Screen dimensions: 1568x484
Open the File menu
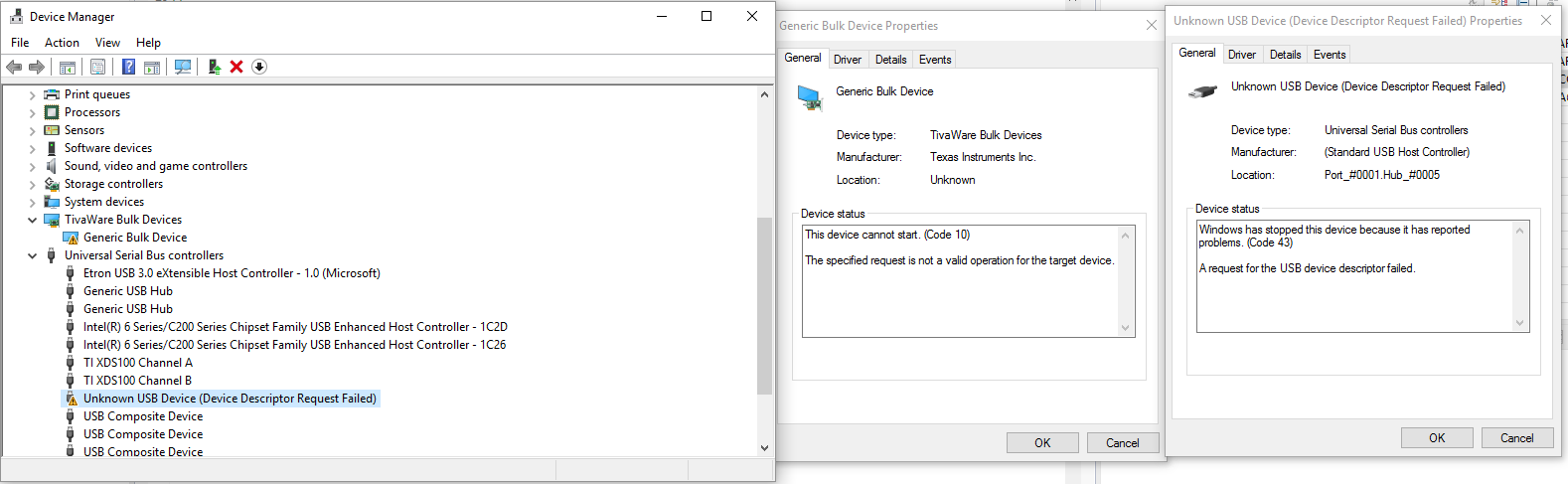tap(20, 43)
